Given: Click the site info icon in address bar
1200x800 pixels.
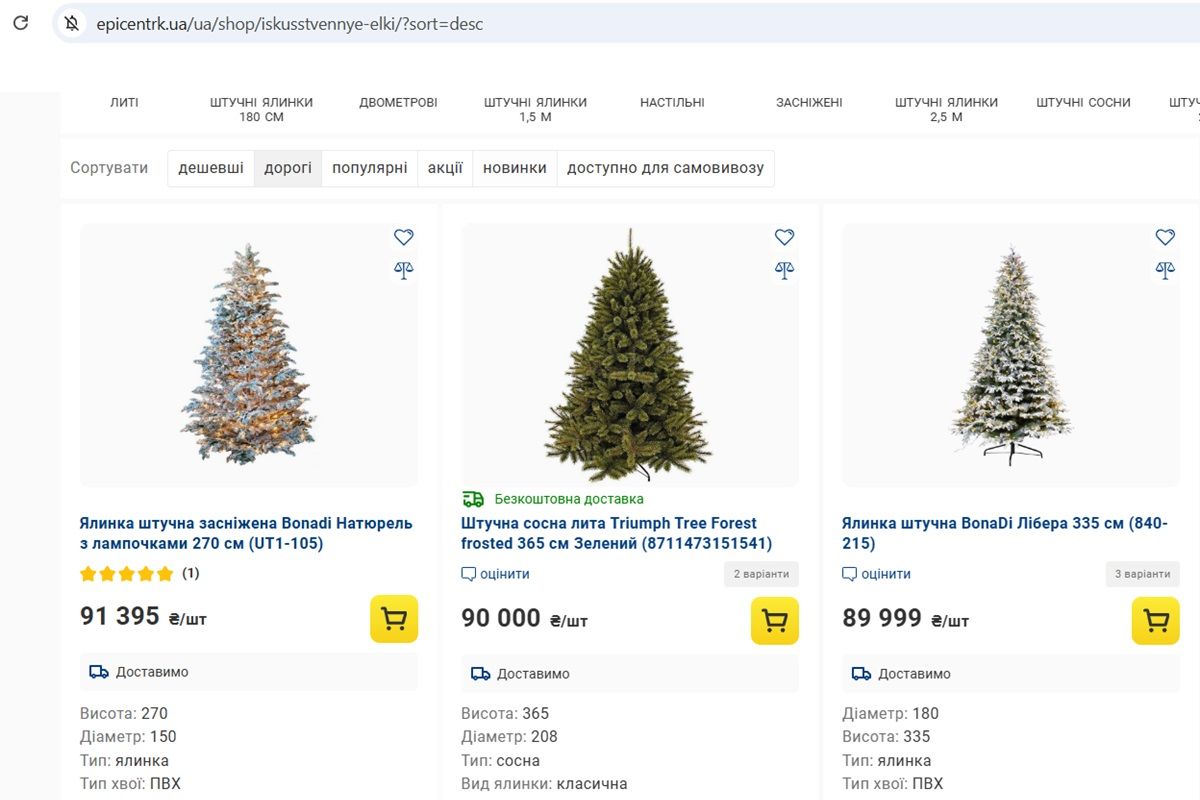Looking at the screenshot, I should coord(71,23).
